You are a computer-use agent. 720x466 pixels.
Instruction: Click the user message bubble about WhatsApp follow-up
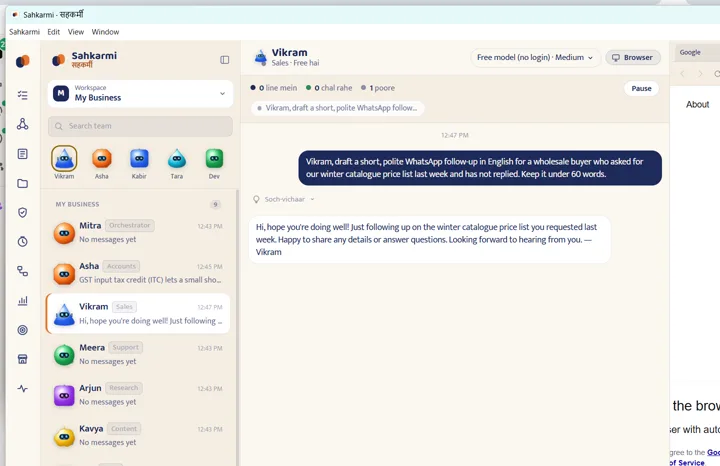(x=480, y=168)
